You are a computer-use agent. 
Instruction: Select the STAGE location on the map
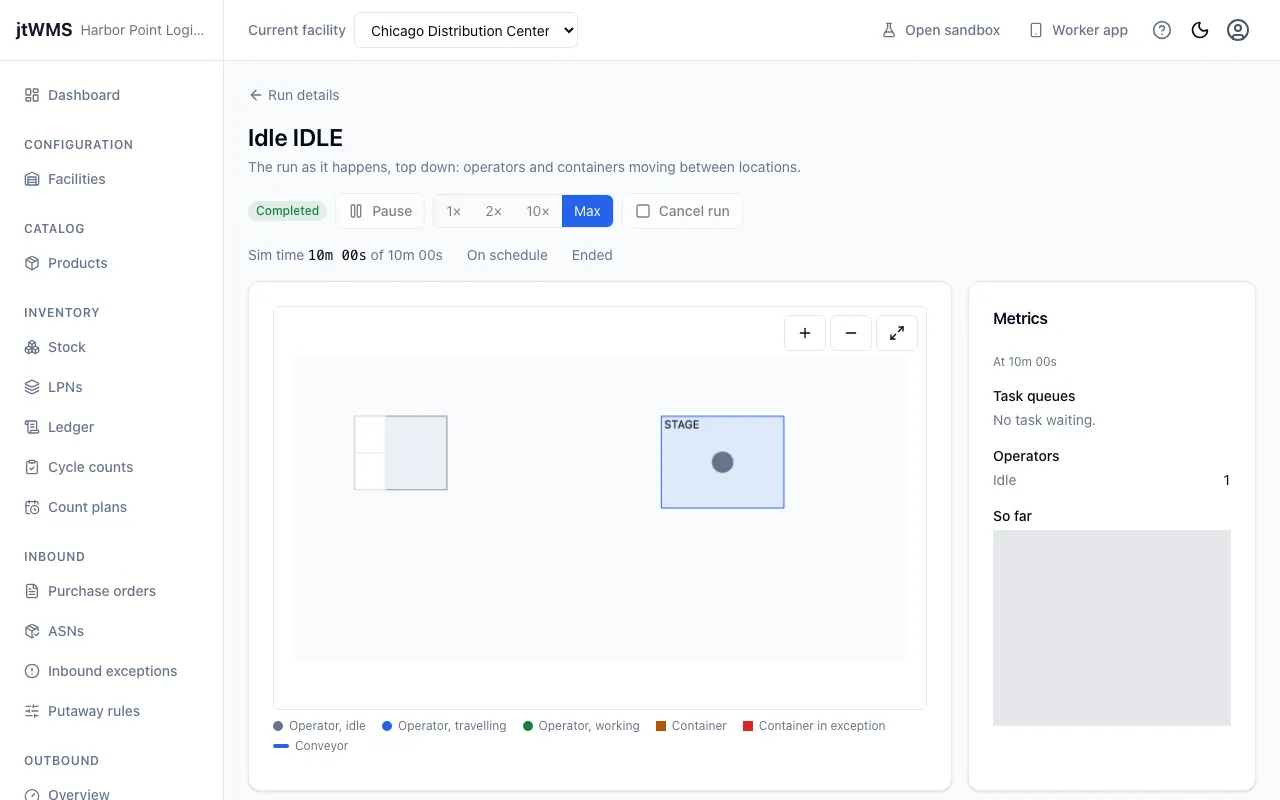(722, 462)
